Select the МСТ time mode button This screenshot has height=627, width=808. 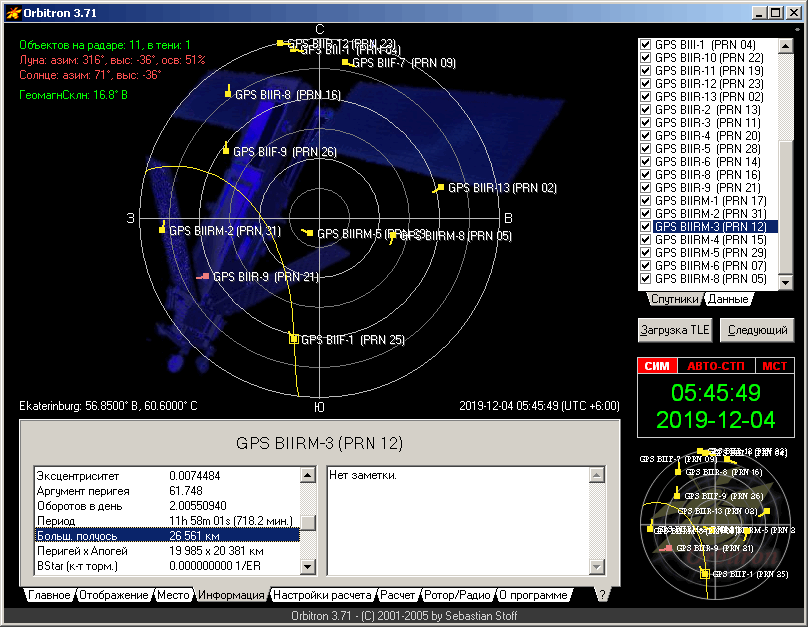tap(775, 366)
